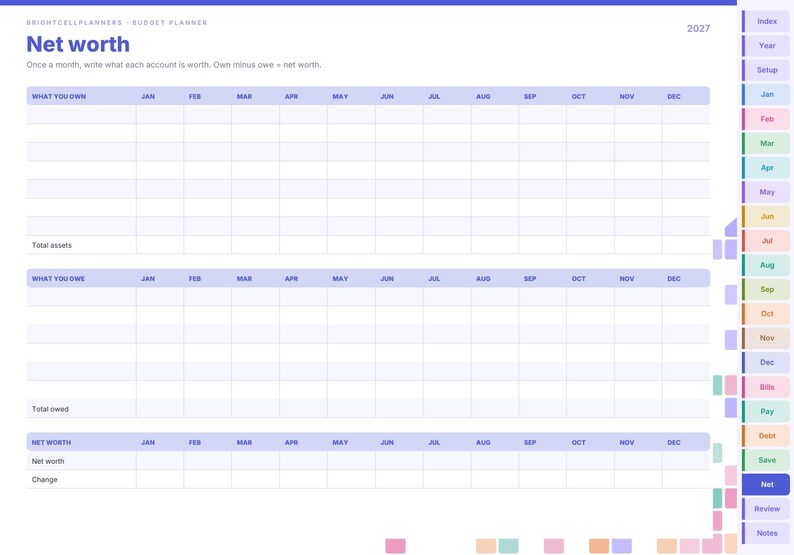Screen dimensions: 794x555
Task: Click the 'Total owed' row label
Action: click(x=50, y=409)
